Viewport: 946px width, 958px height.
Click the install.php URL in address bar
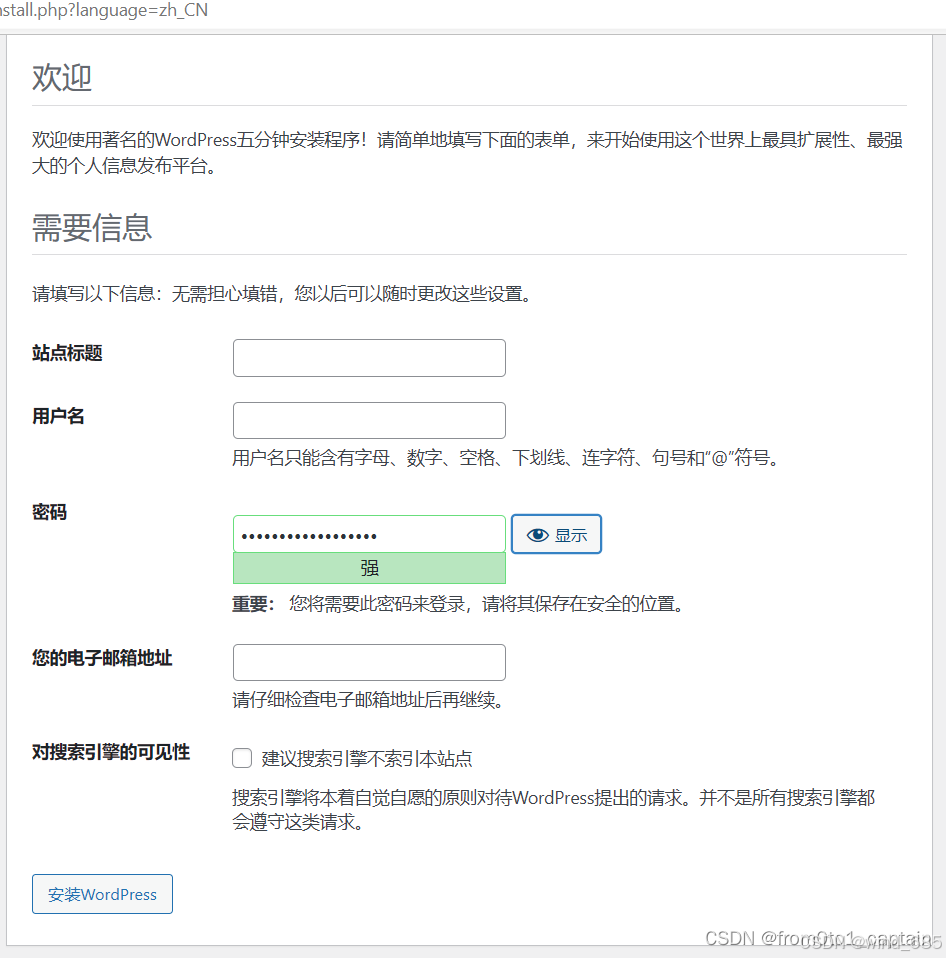[104, 10]
